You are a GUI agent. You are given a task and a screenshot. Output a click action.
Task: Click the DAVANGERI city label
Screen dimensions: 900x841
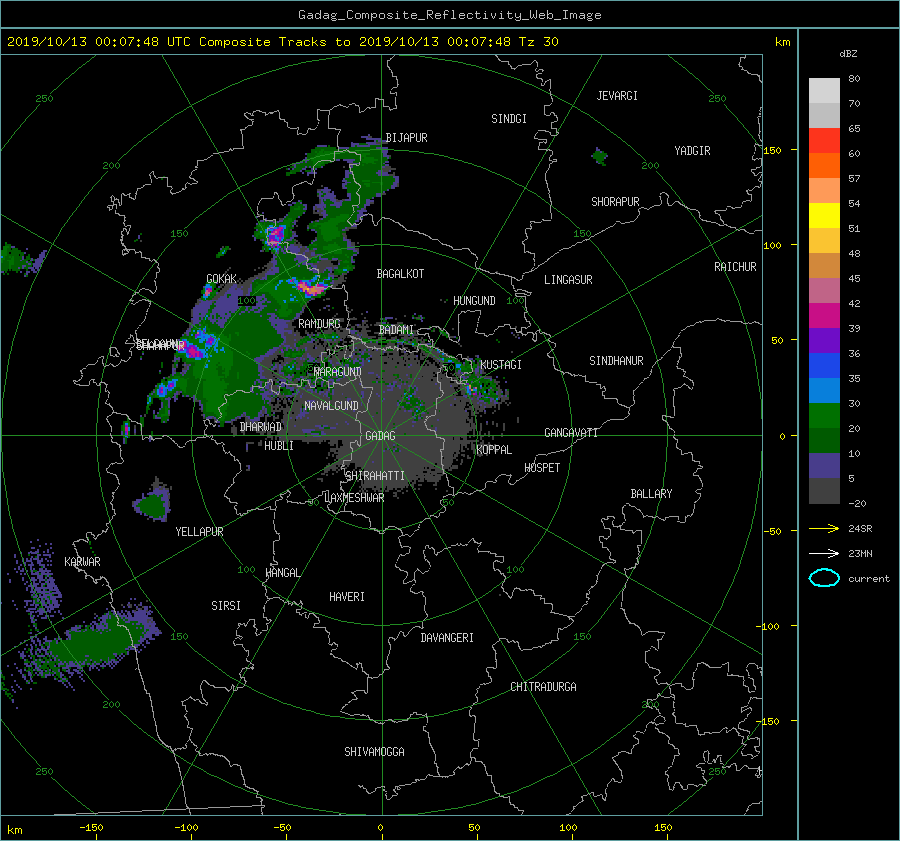pos(447,638)
